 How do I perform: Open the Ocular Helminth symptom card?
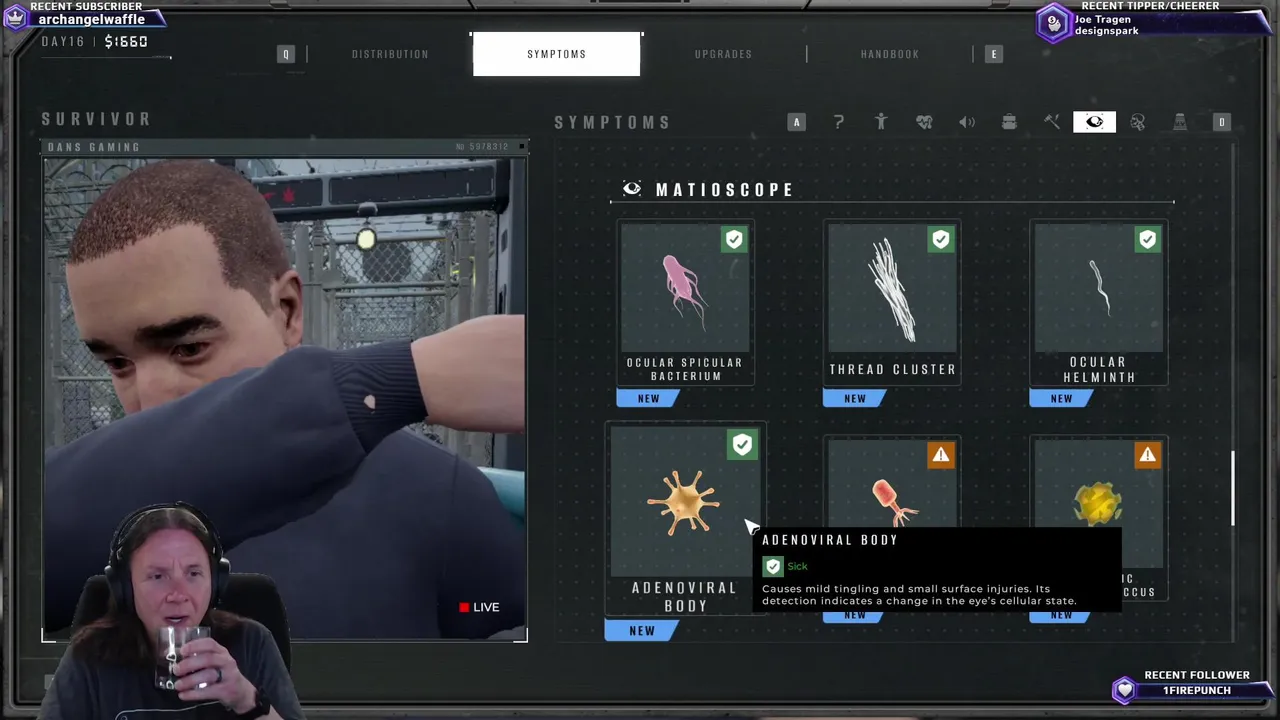click(x=1098, y=304)
